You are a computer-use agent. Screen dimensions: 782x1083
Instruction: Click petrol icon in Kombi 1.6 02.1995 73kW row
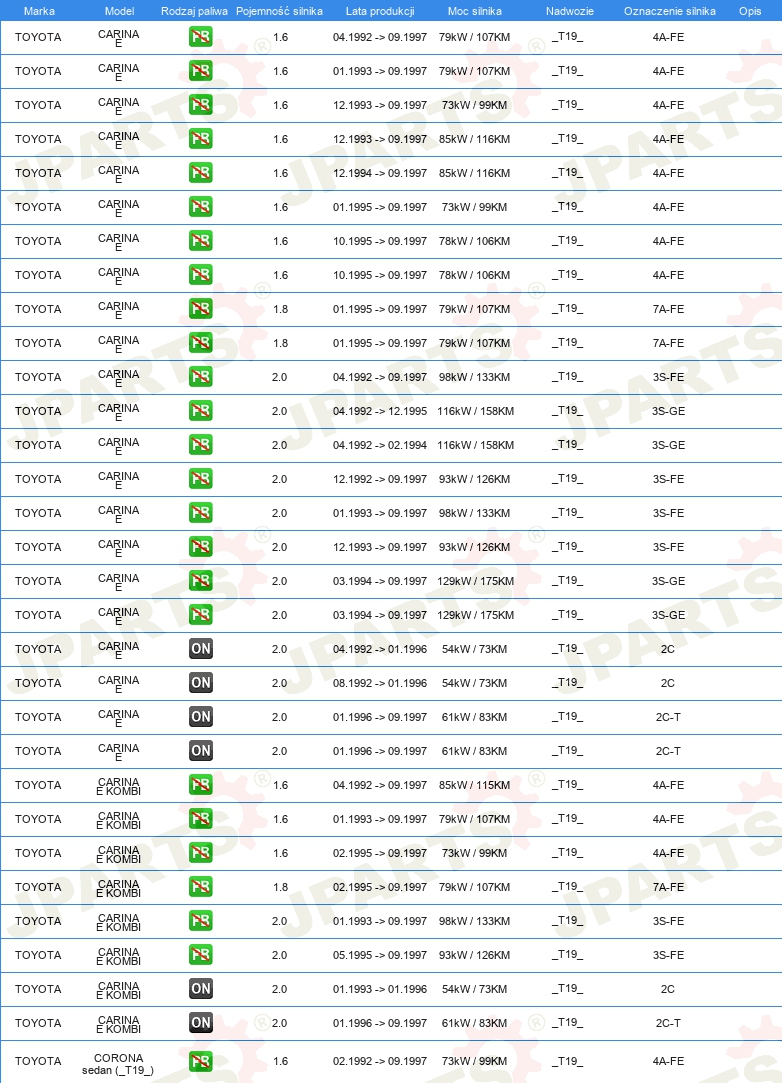click(x=200, y=853)
